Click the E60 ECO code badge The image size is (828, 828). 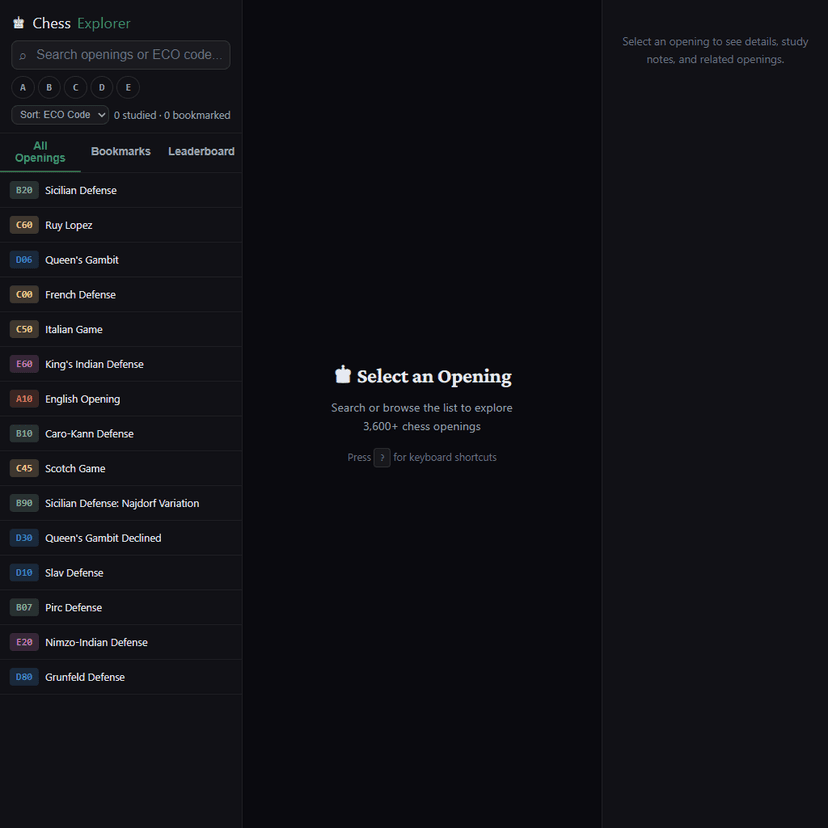coord(24,364)
